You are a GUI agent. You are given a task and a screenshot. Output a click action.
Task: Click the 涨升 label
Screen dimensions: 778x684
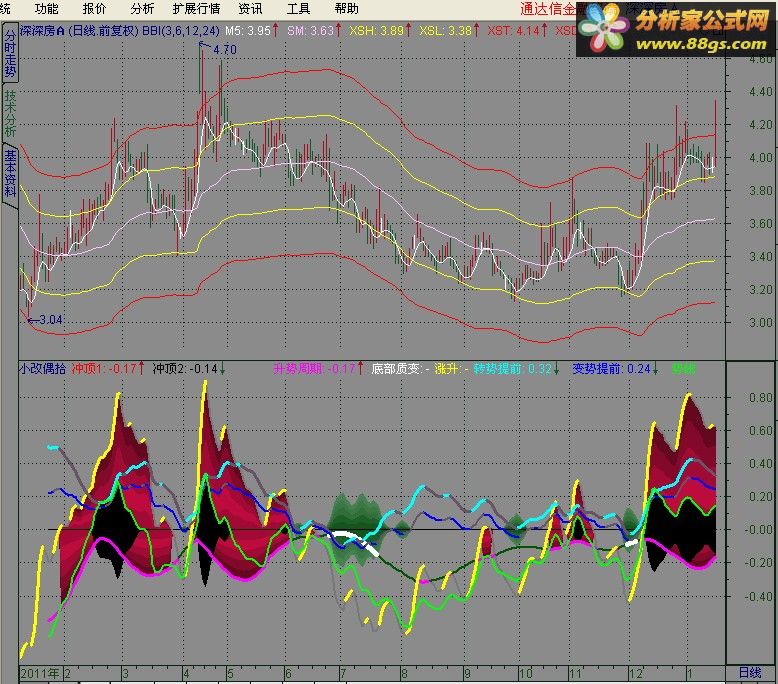pos(446,369)
